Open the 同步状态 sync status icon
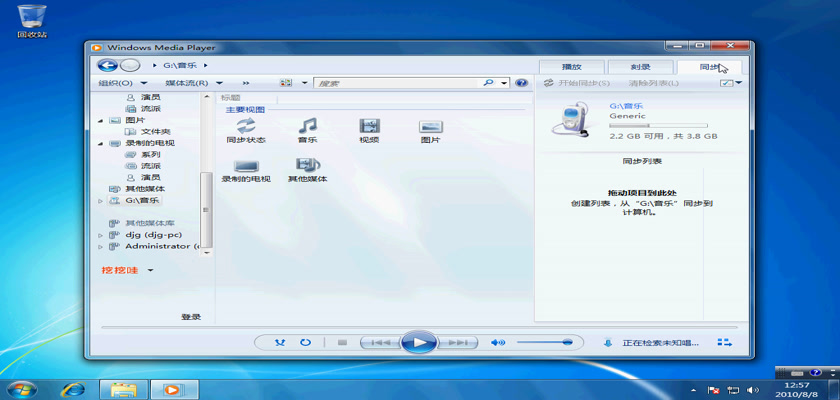Image resolution: width=840 pixels, height=400 pixels. click(x=246, y=126)
